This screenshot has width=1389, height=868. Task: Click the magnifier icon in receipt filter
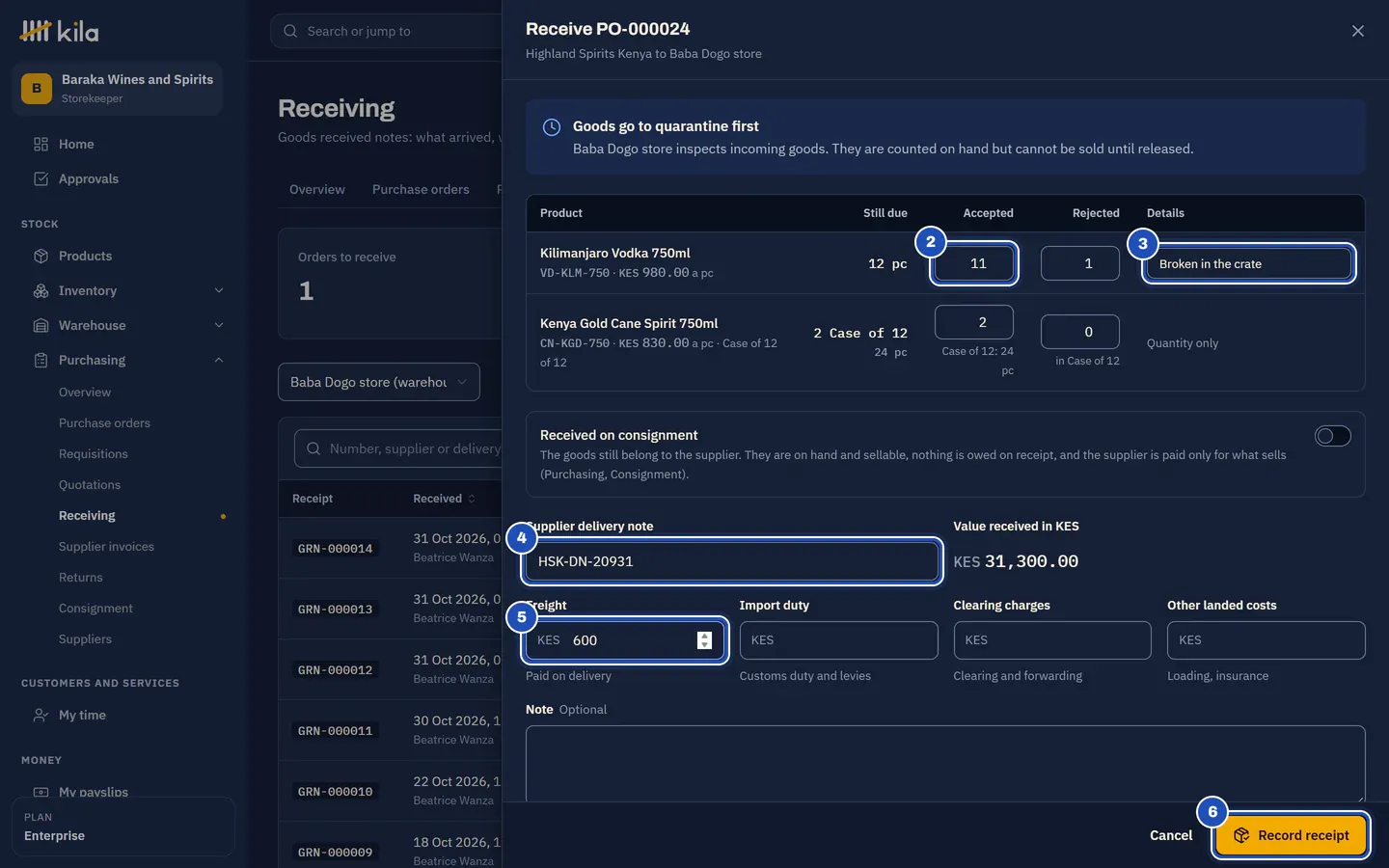click(x=313, y=448)
